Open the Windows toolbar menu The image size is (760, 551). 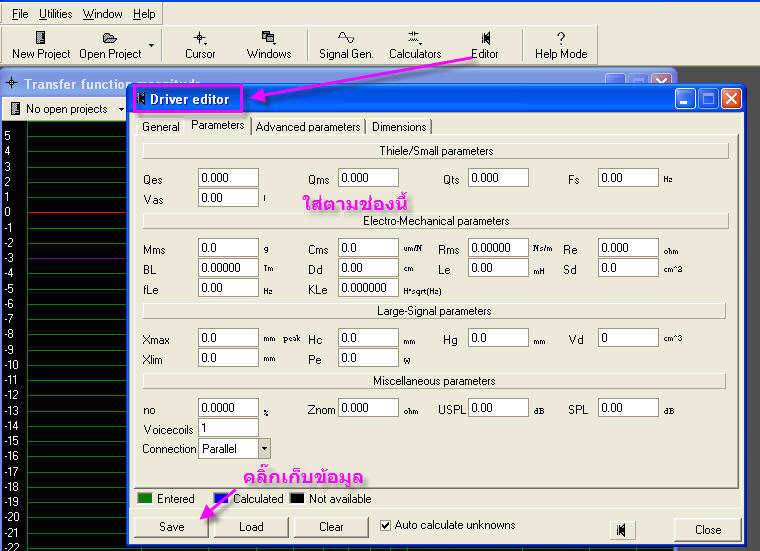click(x=269, y=45)
